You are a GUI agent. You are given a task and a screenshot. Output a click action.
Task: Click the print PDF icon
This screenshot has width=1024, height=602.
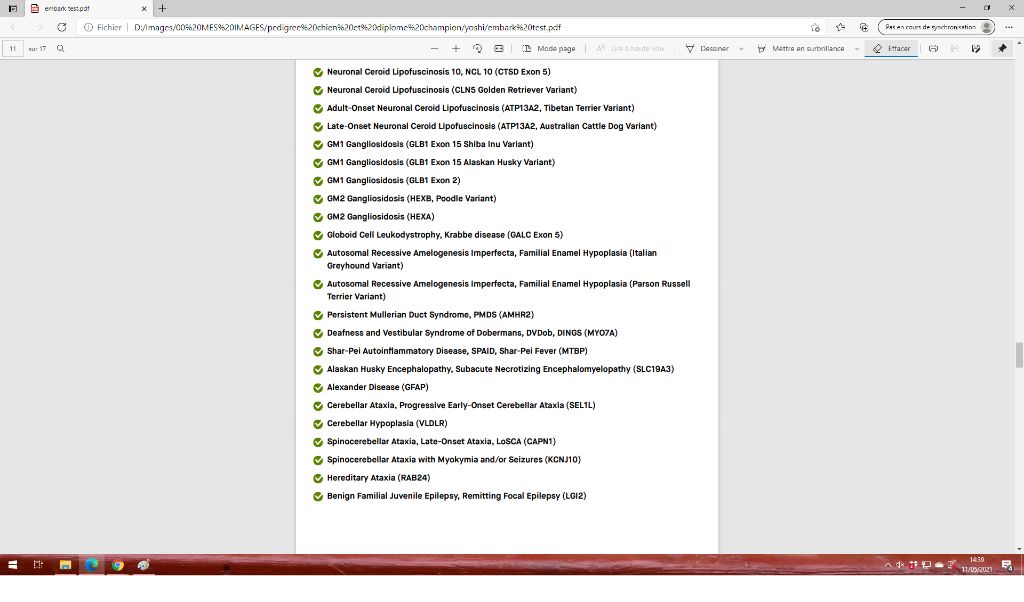tap(933, 48)
